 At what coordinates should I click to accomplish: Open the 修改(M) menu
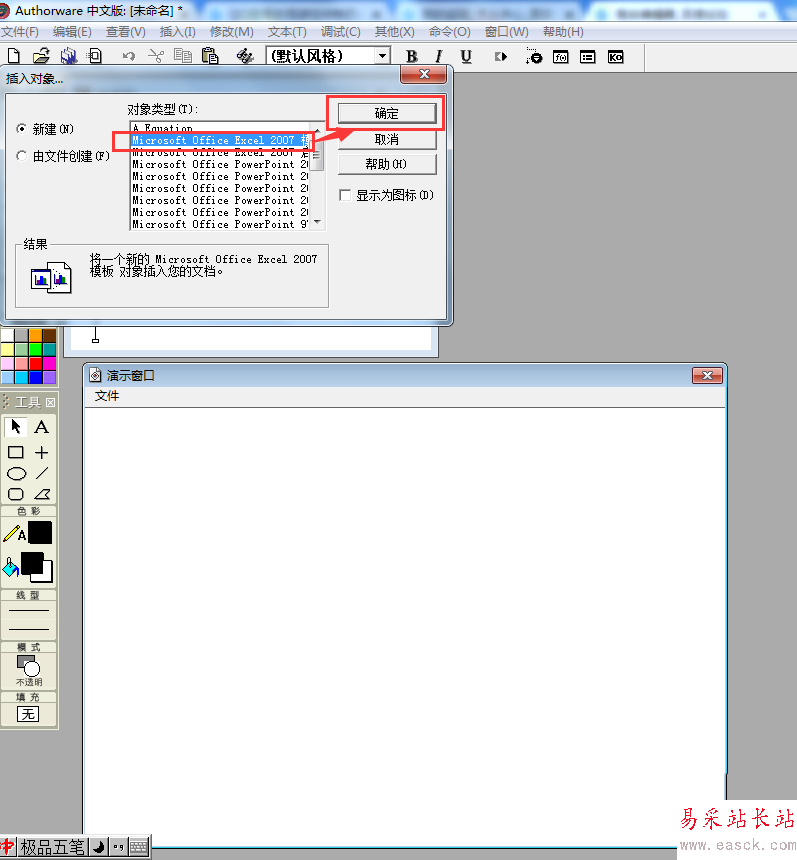coord(231,32)
